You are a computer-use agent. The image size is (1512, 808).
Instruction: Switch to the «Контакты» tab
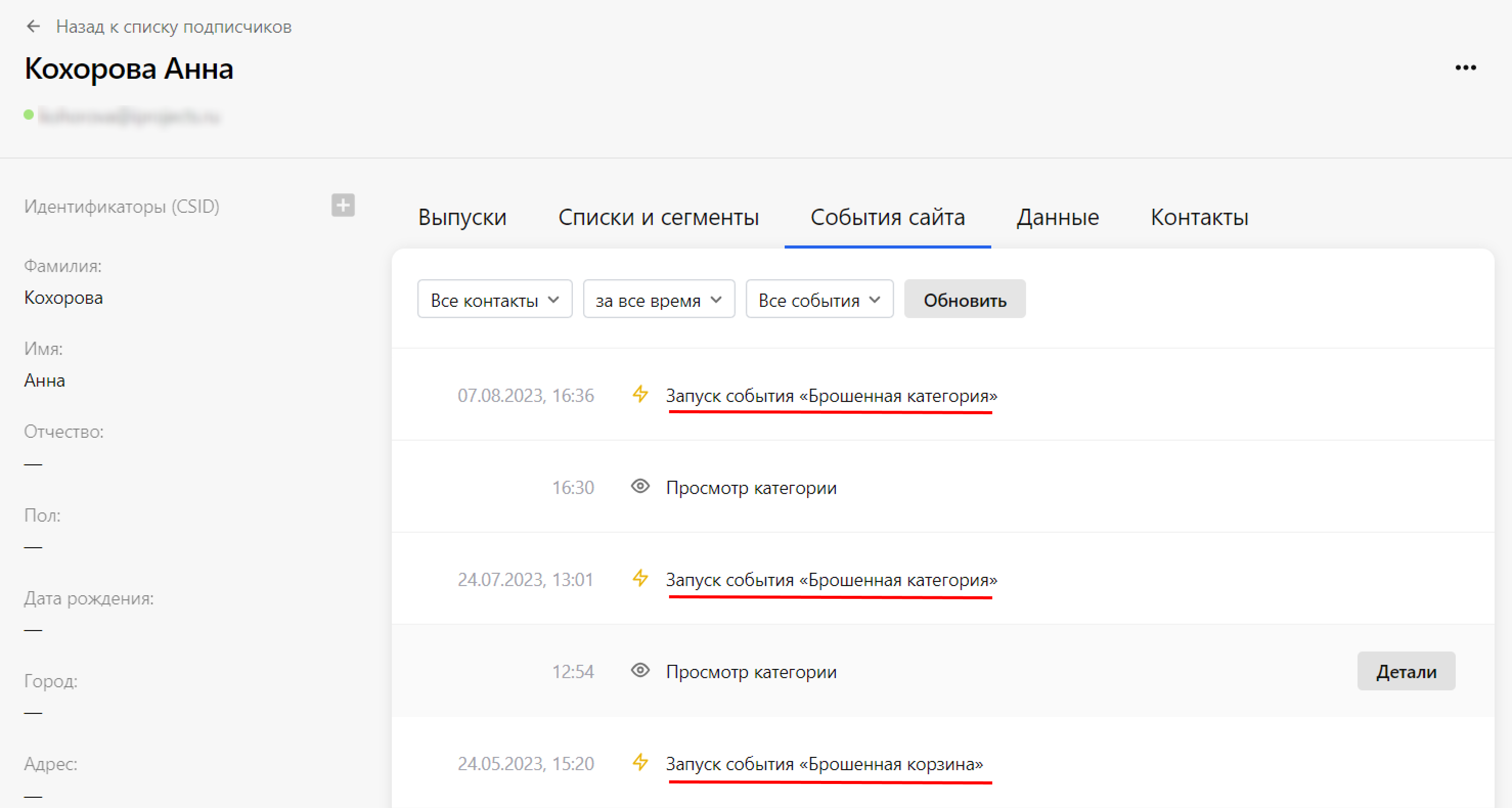[1199, 217]
